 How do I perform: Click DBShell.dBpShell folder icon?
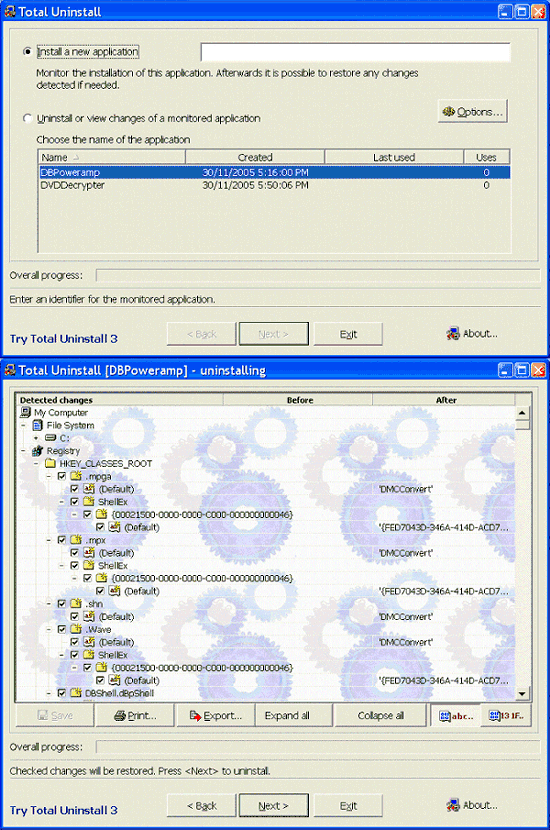click(x=76, y=693)
